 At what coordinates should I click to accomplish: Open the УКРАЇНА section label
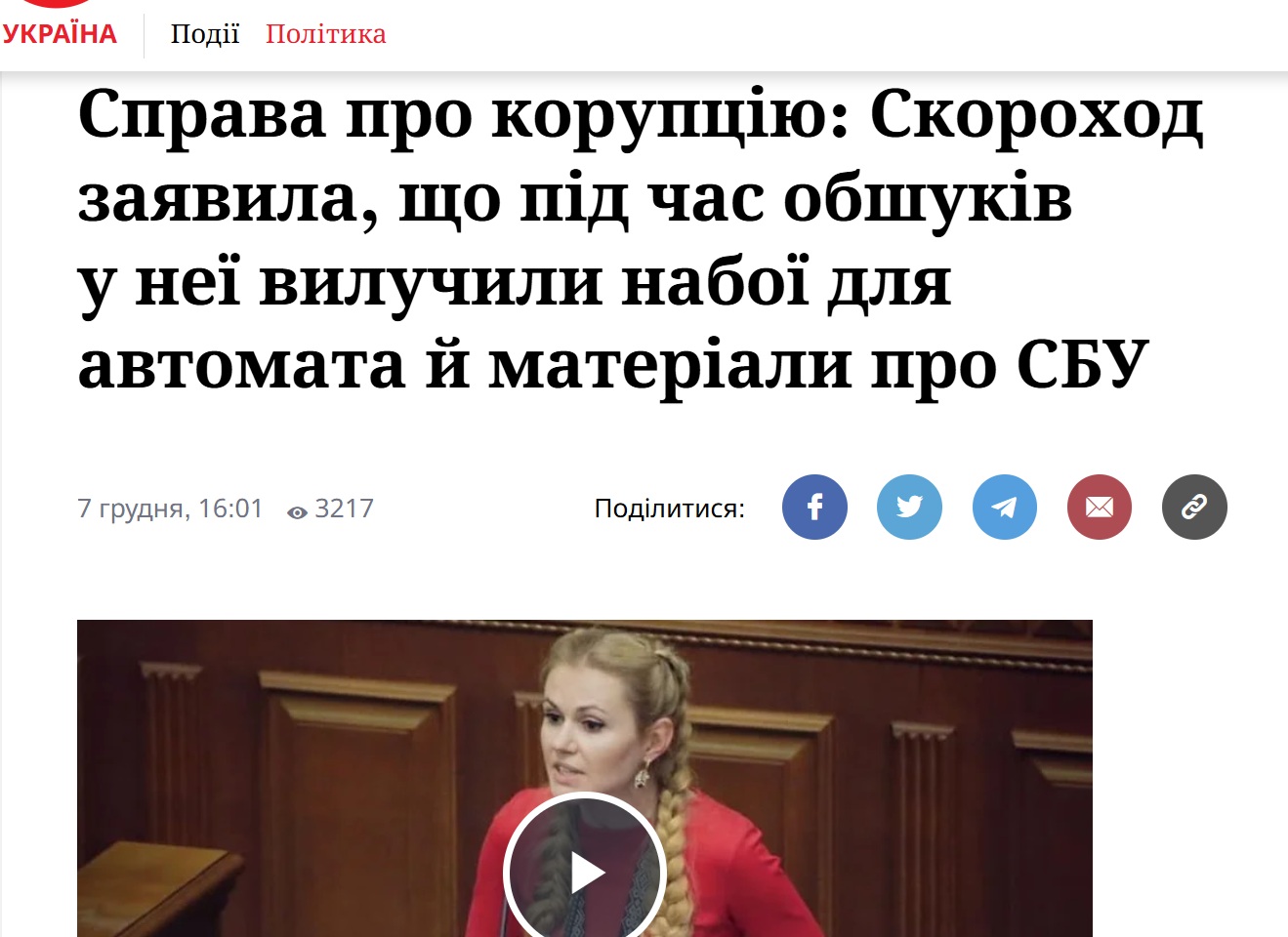click(59, 35)
